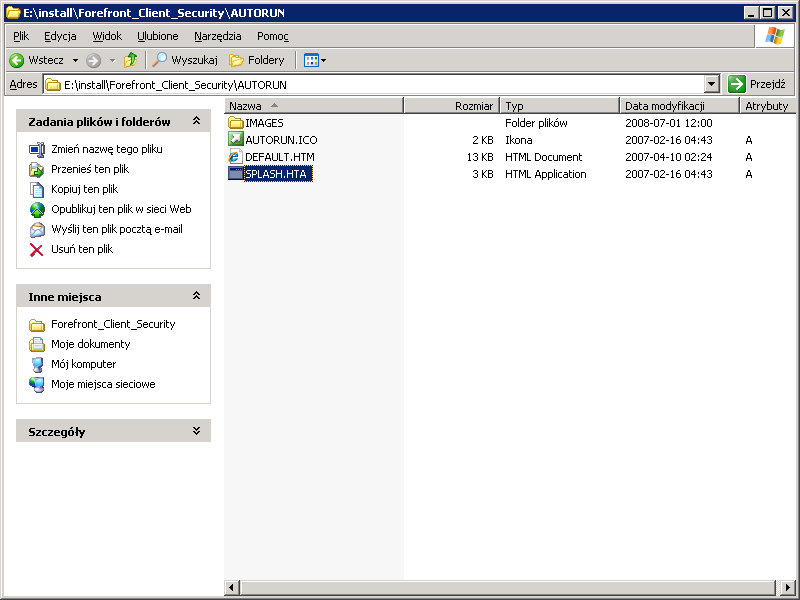The image size is (800, 600).
Task: Open the Ulubione menu
Action: (158, 36)
